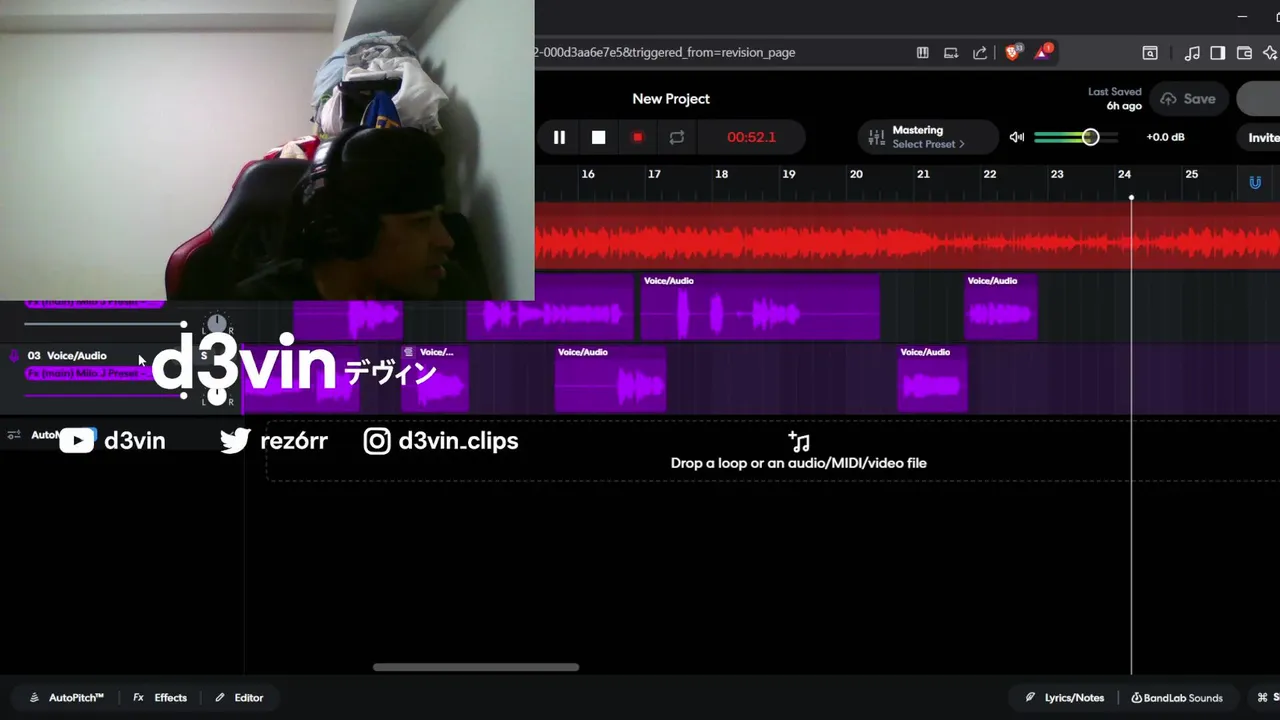
Task: Mute master volume via speaker icon
Action: tap(1017, 137)
